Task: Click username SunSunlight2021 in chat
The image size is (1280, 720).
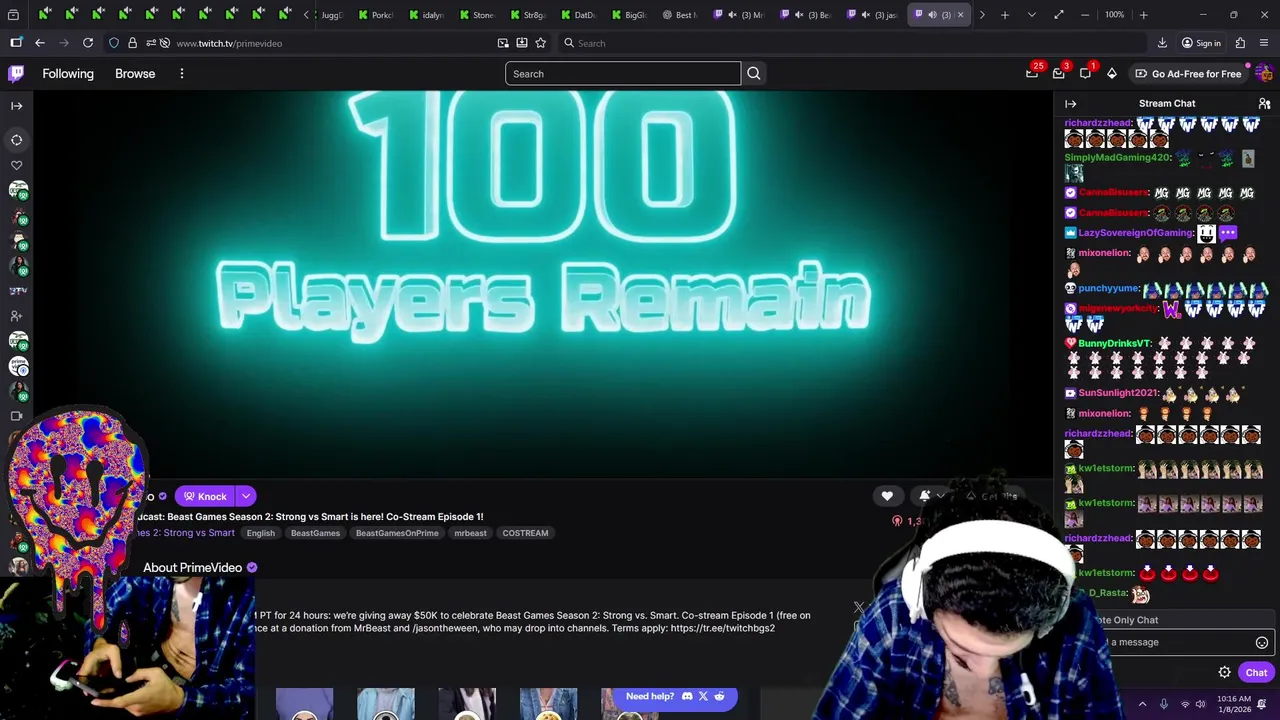Action: [1118, 393]
